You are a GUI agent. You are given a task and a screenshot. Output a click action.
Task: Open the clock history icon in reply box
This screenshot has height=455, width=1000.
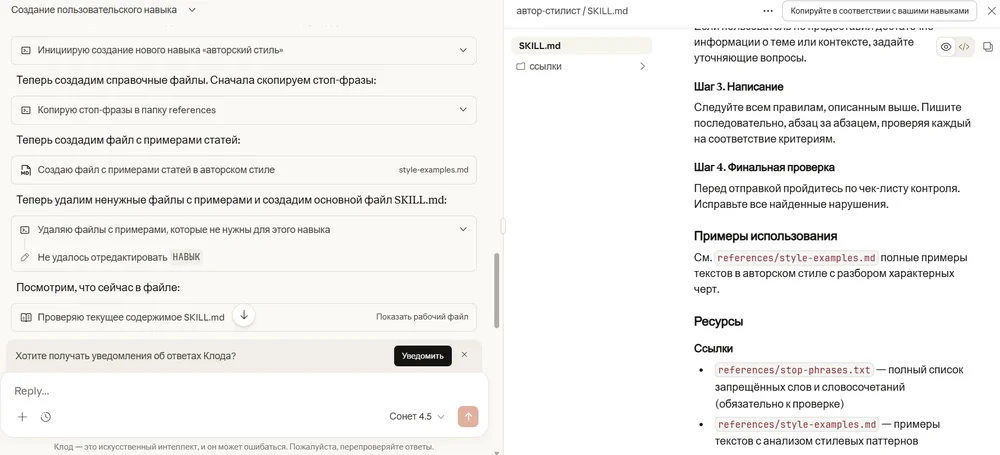pos(46,417)
